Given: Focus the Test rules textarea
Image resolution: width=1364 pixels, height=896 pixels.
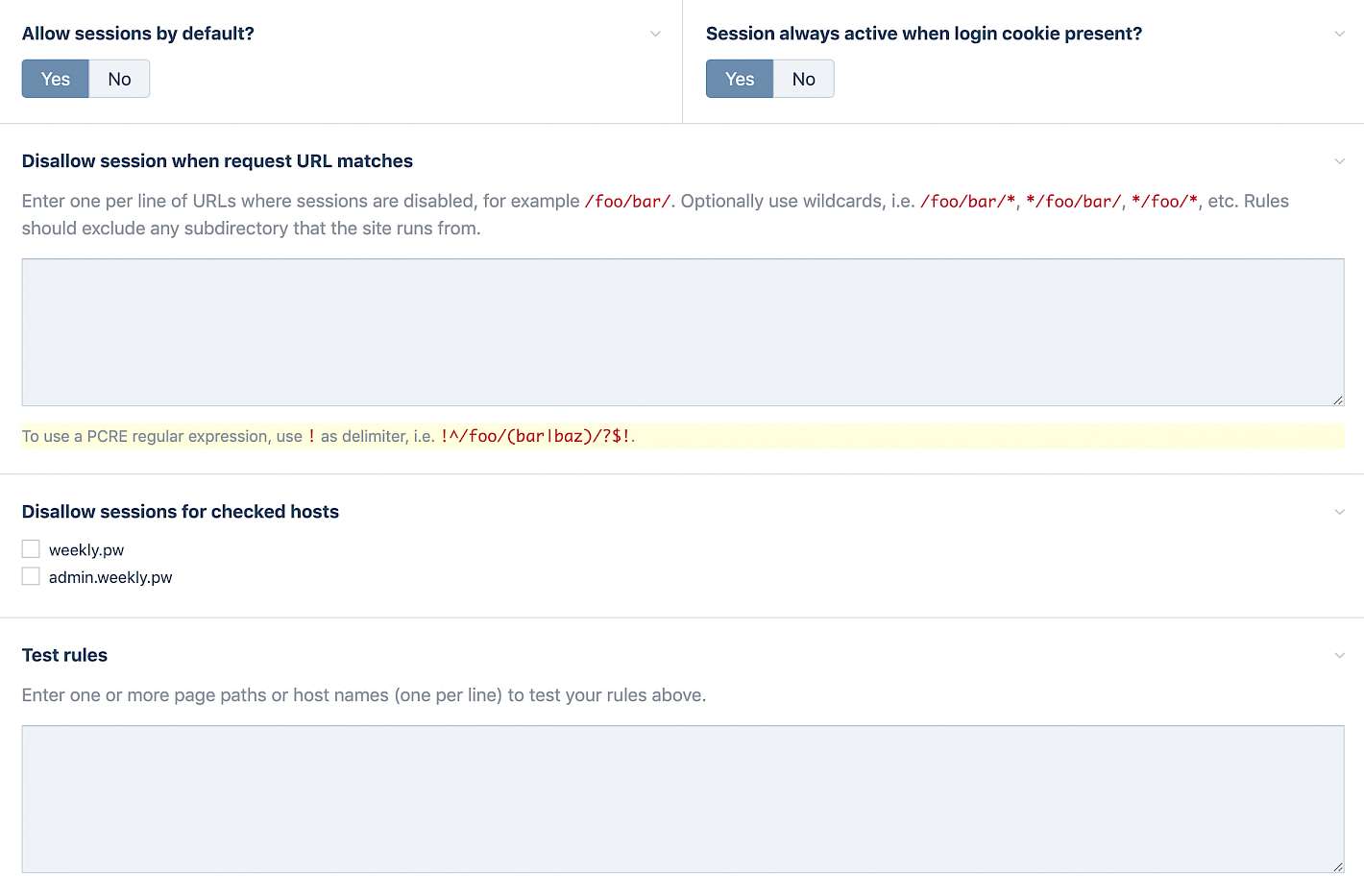Looking at the screenshot, I should [683, 799].
